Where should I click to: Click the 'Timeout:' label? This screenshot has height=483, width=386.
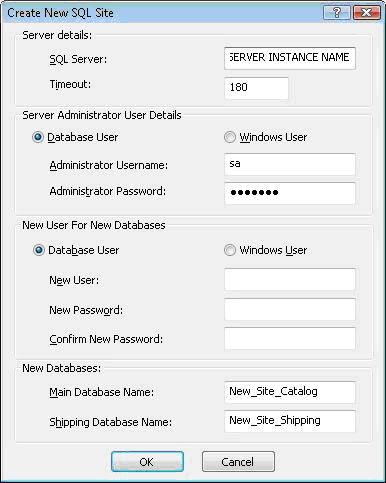coord(70,84)
